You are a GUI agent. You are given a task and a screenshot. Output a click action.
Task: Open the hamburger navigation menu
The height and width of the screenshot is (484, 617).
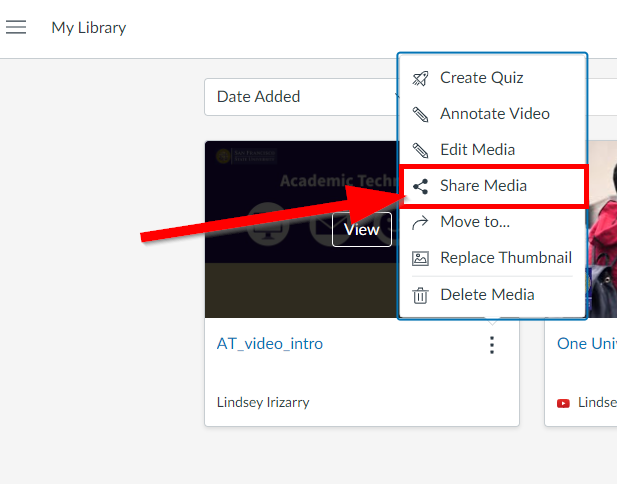click(16, 27)
